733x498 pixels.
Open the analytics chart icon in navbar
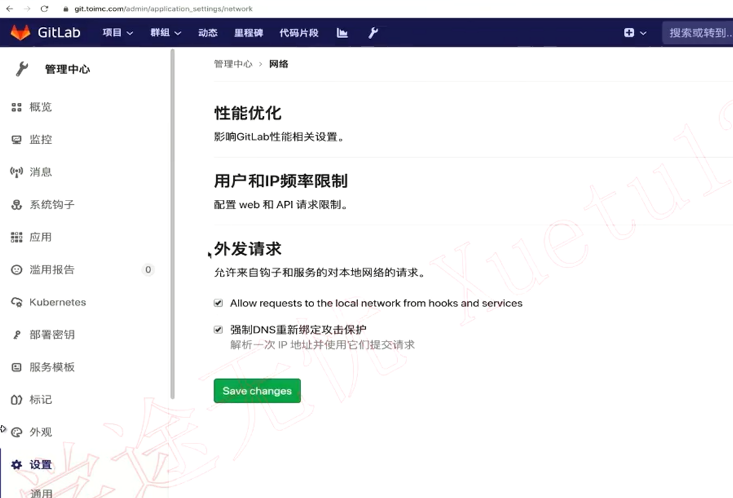click(342, 33)
